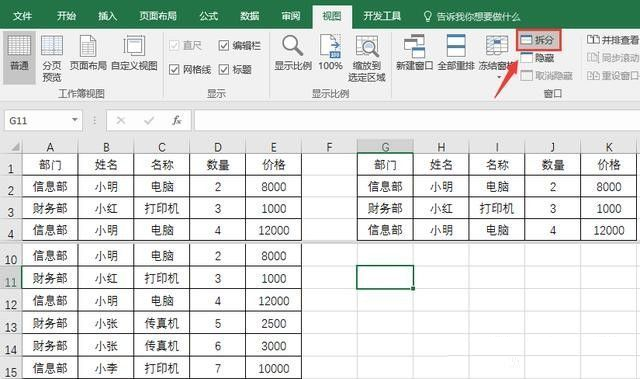640x379 pixels.
Task: Open the Page Layout (页面布局) ribbon tab
Action: pos(158,16)
